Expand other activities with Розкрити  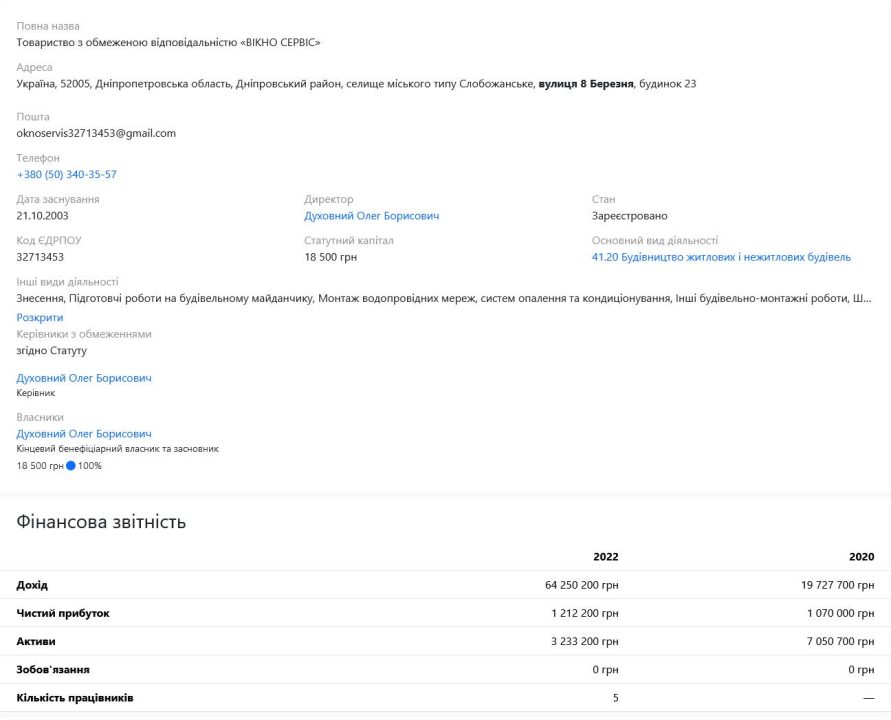click(40, 317)
